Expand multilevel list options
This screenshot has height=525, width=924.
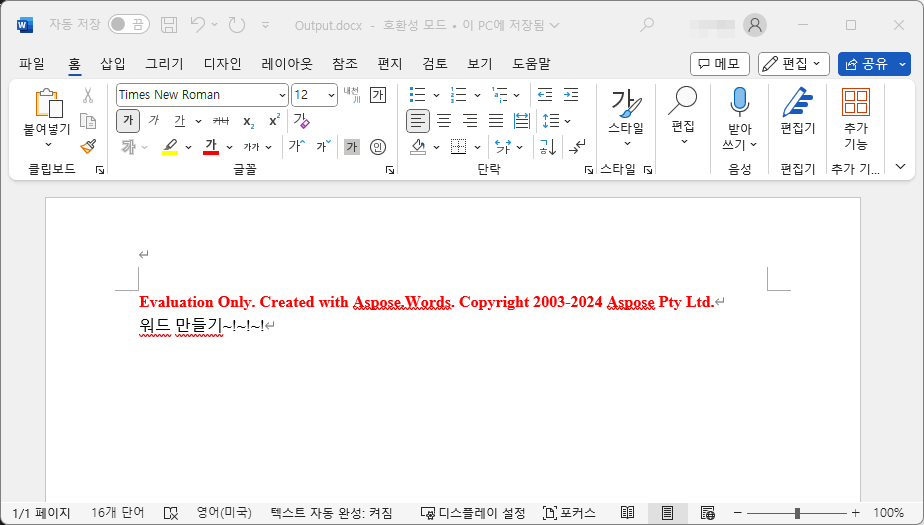516,95
